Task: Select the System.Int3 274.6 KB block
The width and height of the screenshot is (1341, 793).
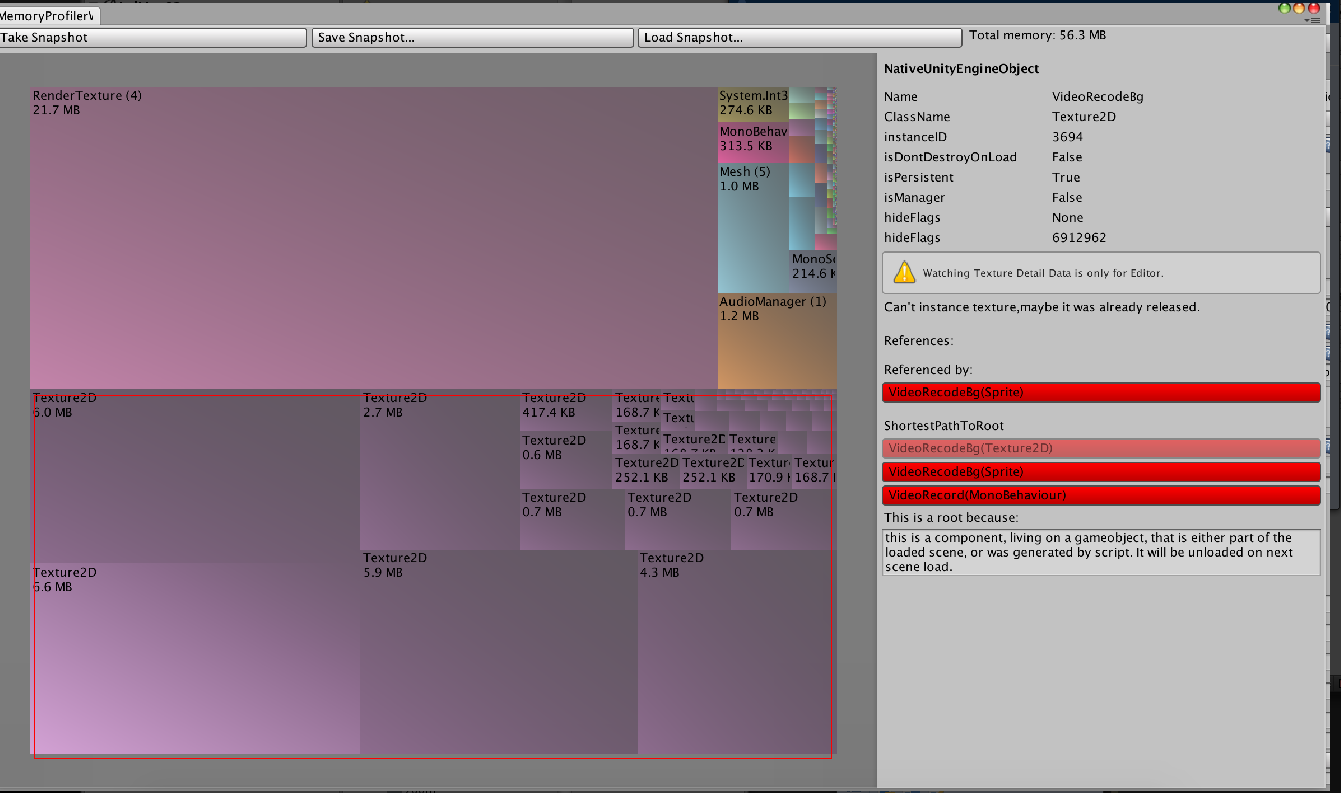Action: [753, 104]
